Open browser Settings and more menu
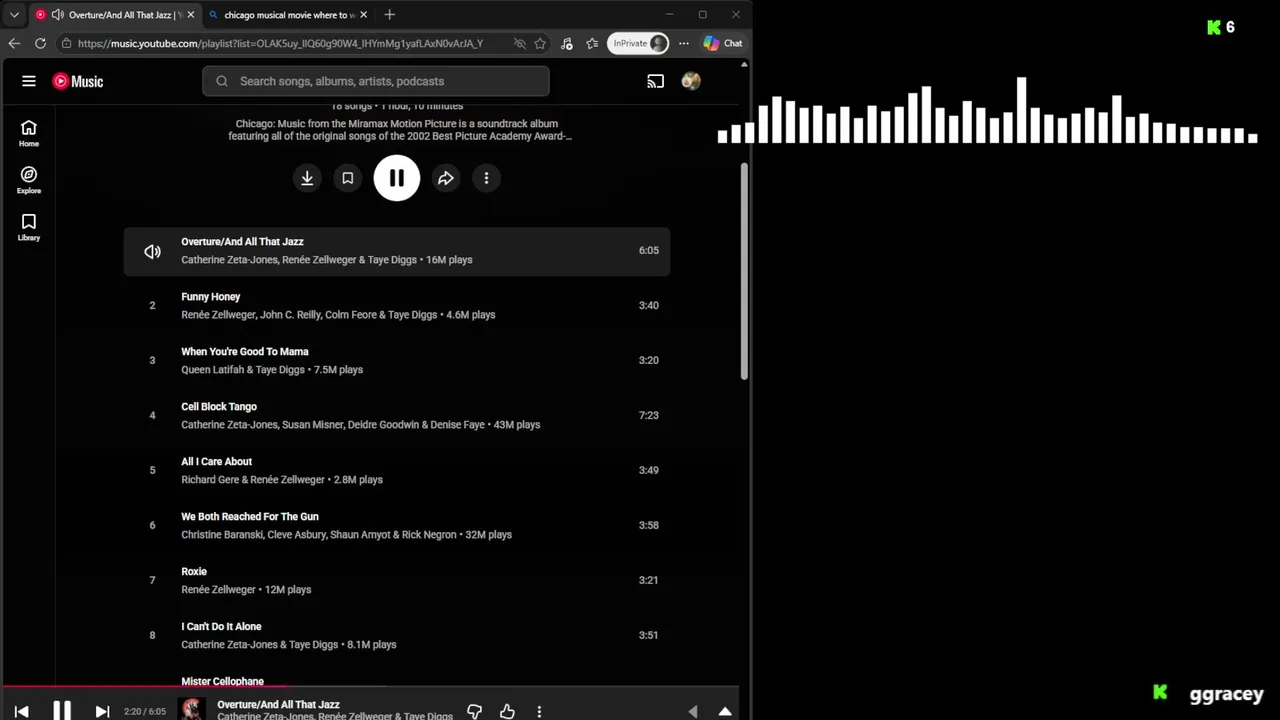The height and width of the screenshot is (720, 1280). pyautogui.click(x=684, y=43)
